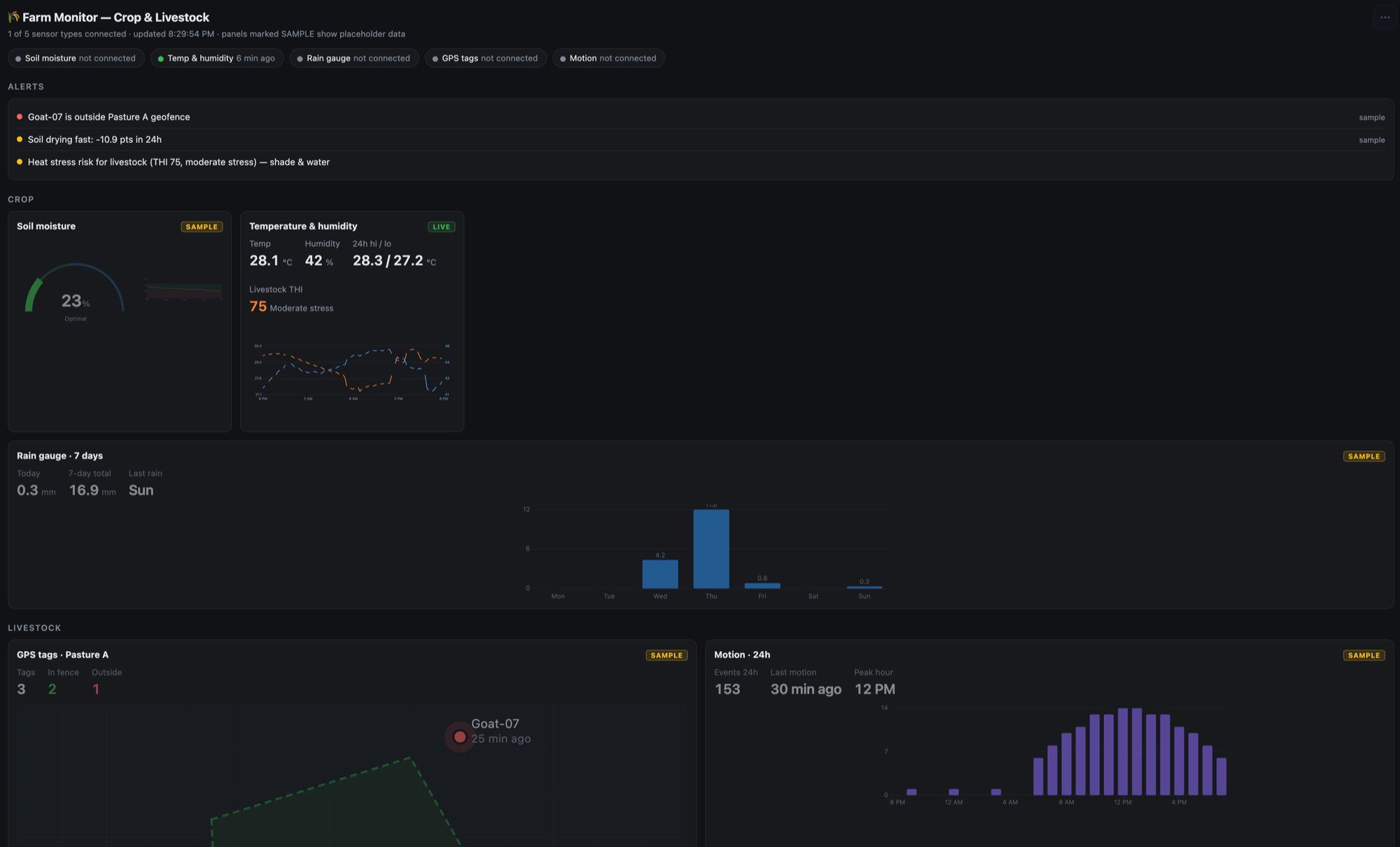This screenshot has height=847, width=1400.
Task: Click the SAMPLE badge on Motion panel
Action: pyautogui.click(x=1364, y=655)
